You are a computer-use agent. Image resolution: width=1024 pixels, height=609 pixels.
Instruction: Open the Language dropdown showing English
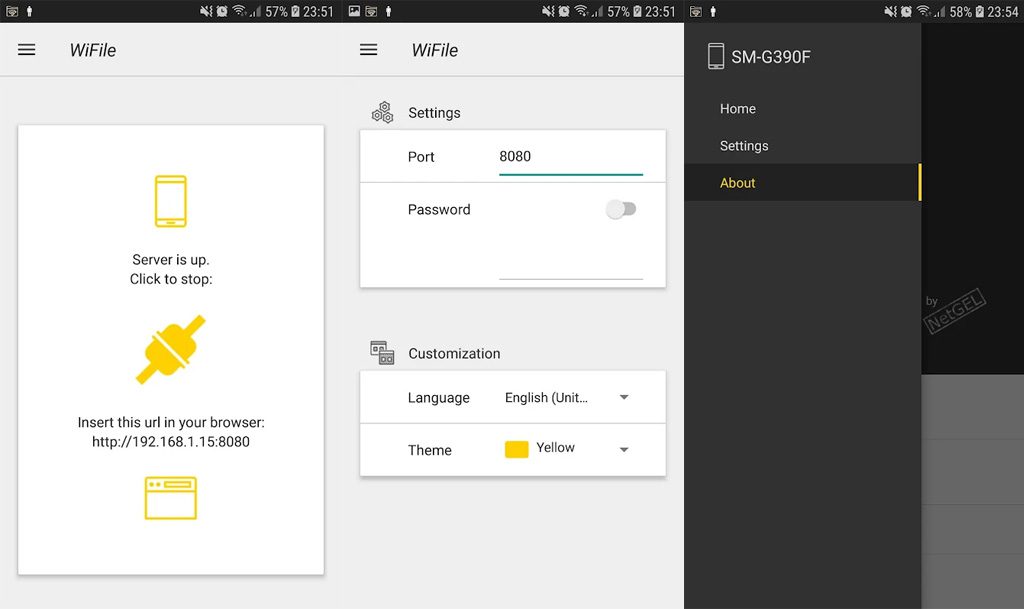pos(567,398)
